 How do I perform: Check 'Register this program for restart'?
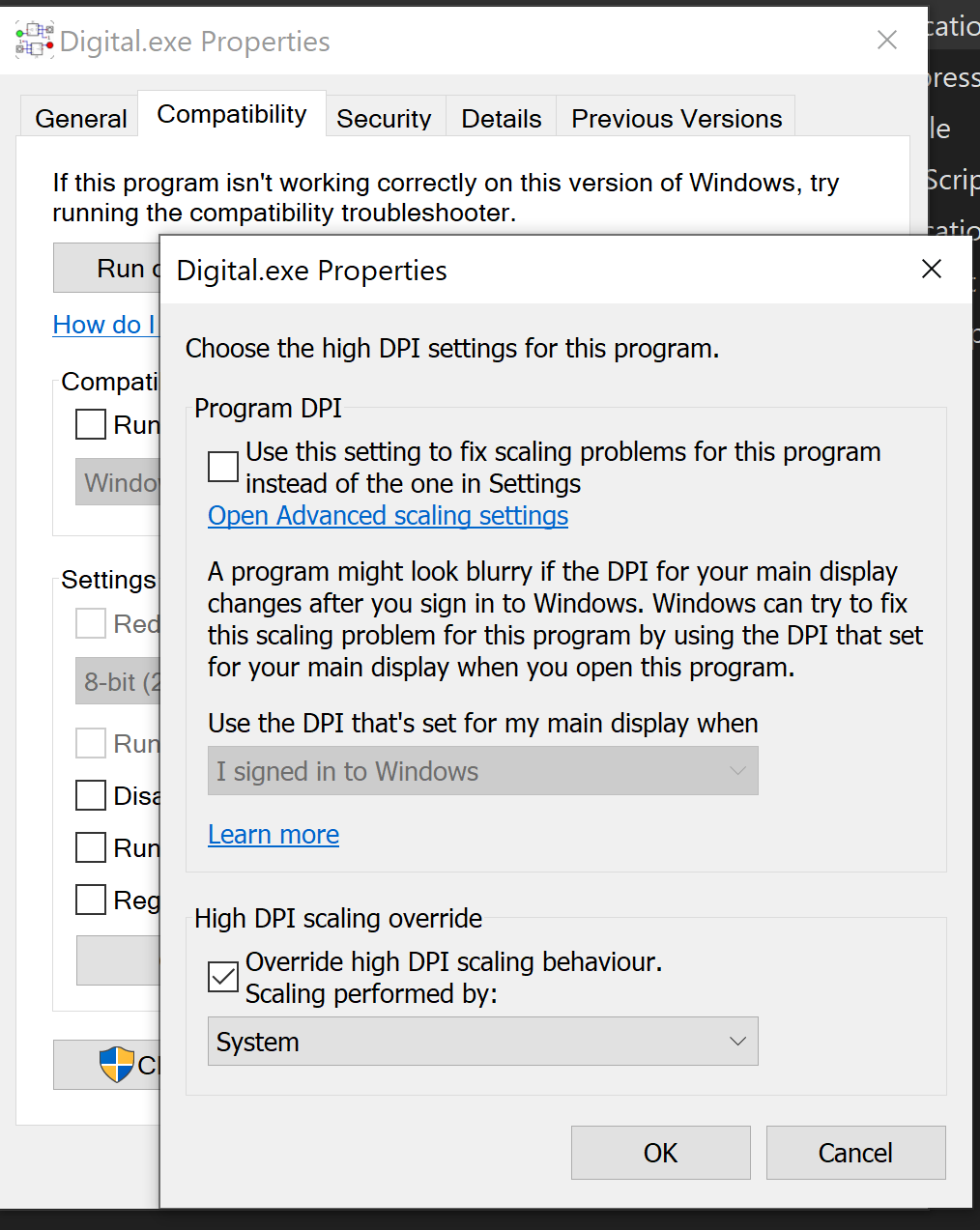tap(90, 900)
